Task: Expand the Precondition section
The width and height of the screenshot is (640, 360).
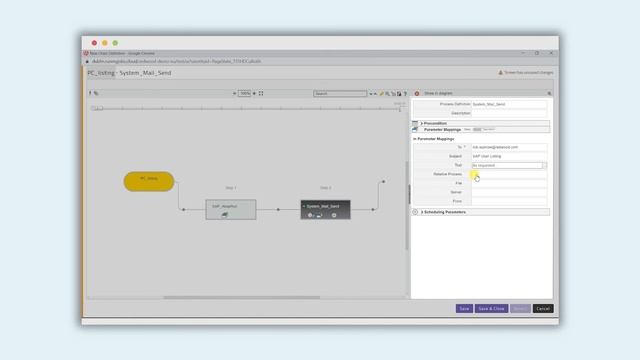Action: point(422,123)
